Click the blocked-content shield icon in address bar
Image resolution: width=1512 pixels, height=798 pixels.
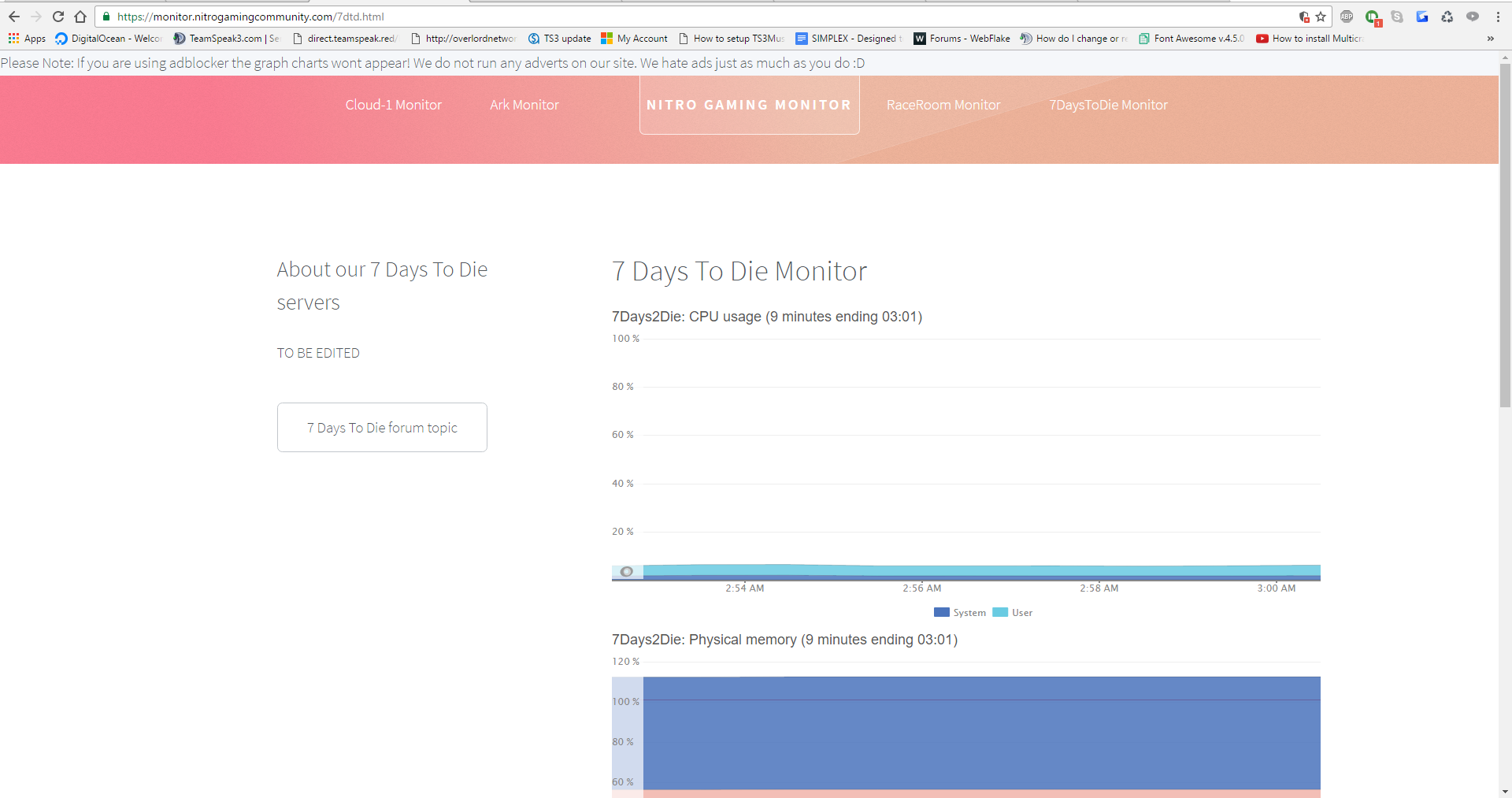[x=1304, y=17]
